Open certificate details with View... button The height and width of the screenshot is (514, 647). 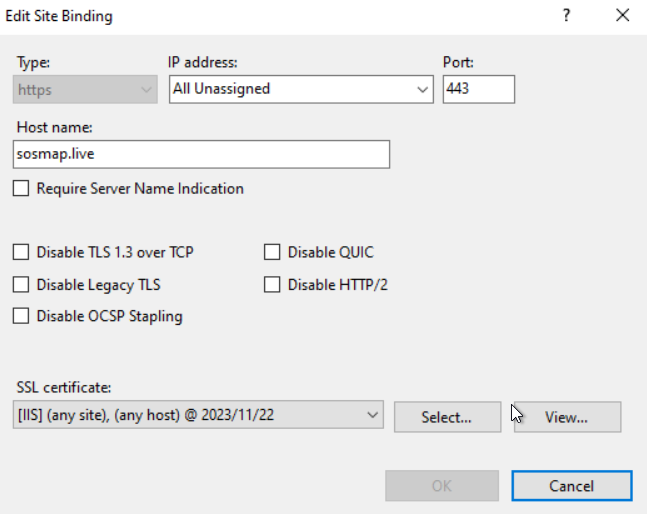pyautogui.click(x=567, y=417)
